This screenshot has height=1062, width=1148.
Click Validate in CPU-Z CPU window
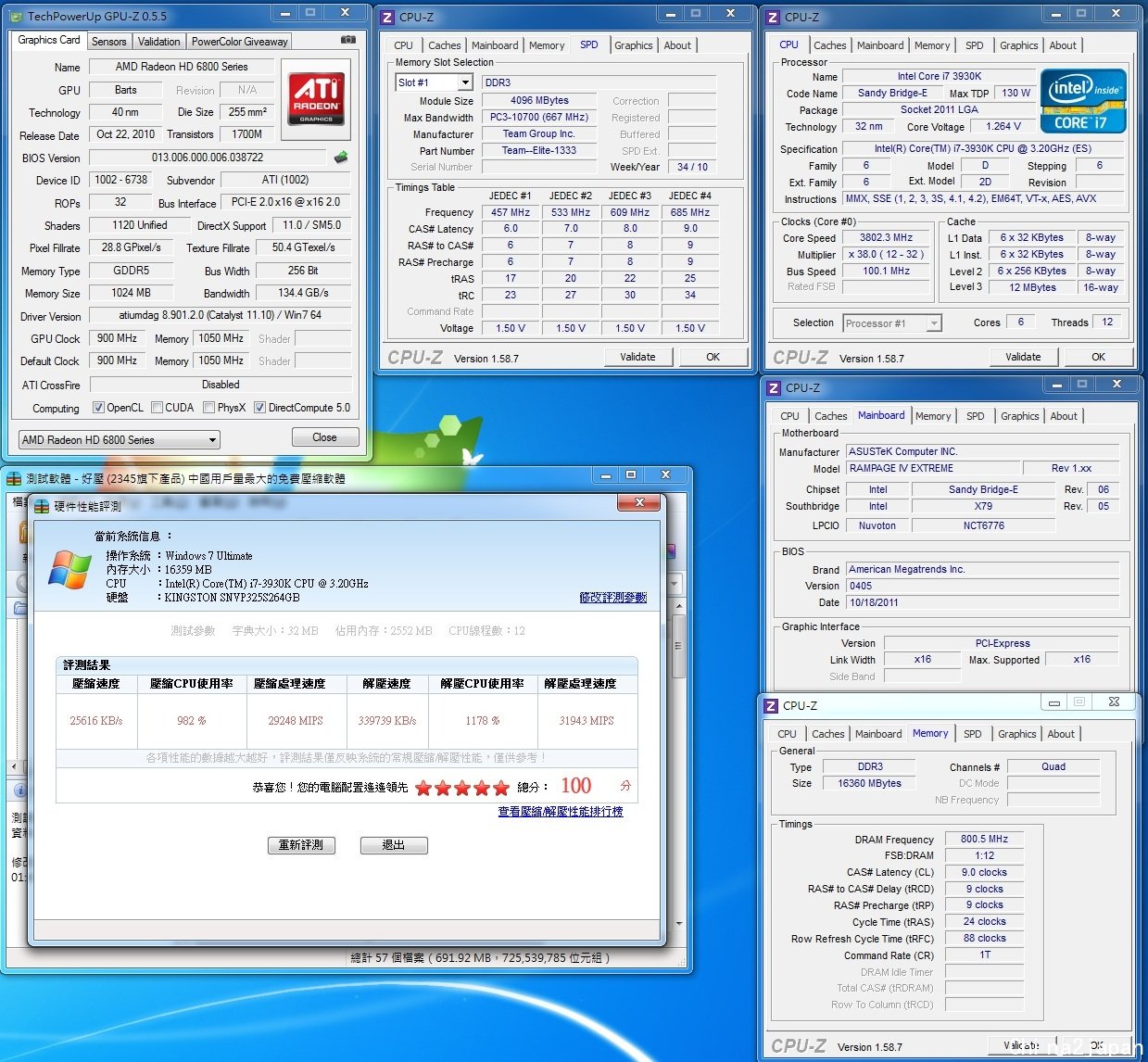tap(1023, 357)
